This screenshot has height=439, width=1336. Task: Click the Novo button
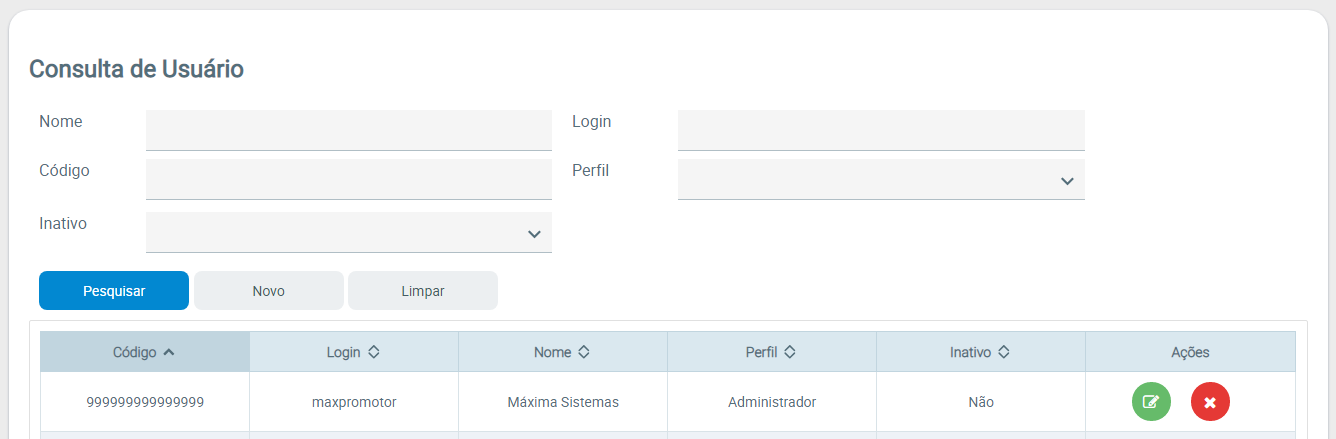pyautogui.click(x=269, y=291)
